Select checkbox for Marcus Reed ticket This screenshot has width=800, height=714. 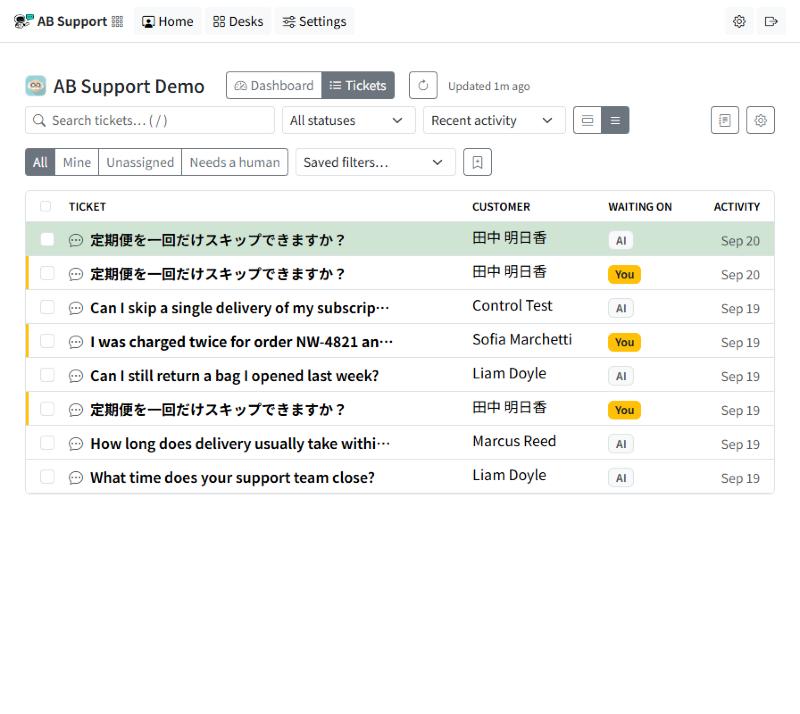[x=47, y=442]
